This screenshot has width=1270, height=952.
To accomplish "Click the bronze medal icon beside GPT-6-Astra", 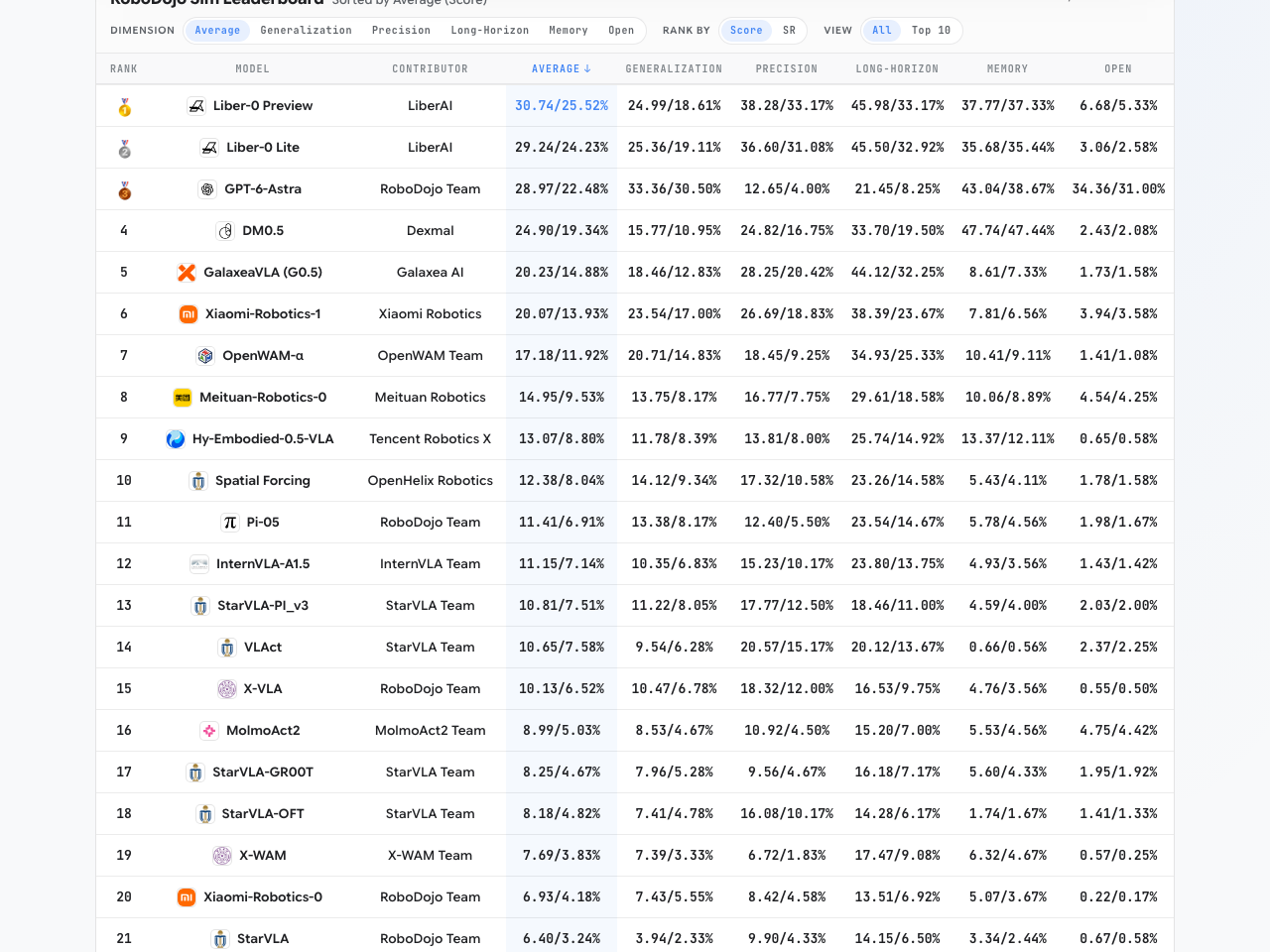I will pos(124,189).
